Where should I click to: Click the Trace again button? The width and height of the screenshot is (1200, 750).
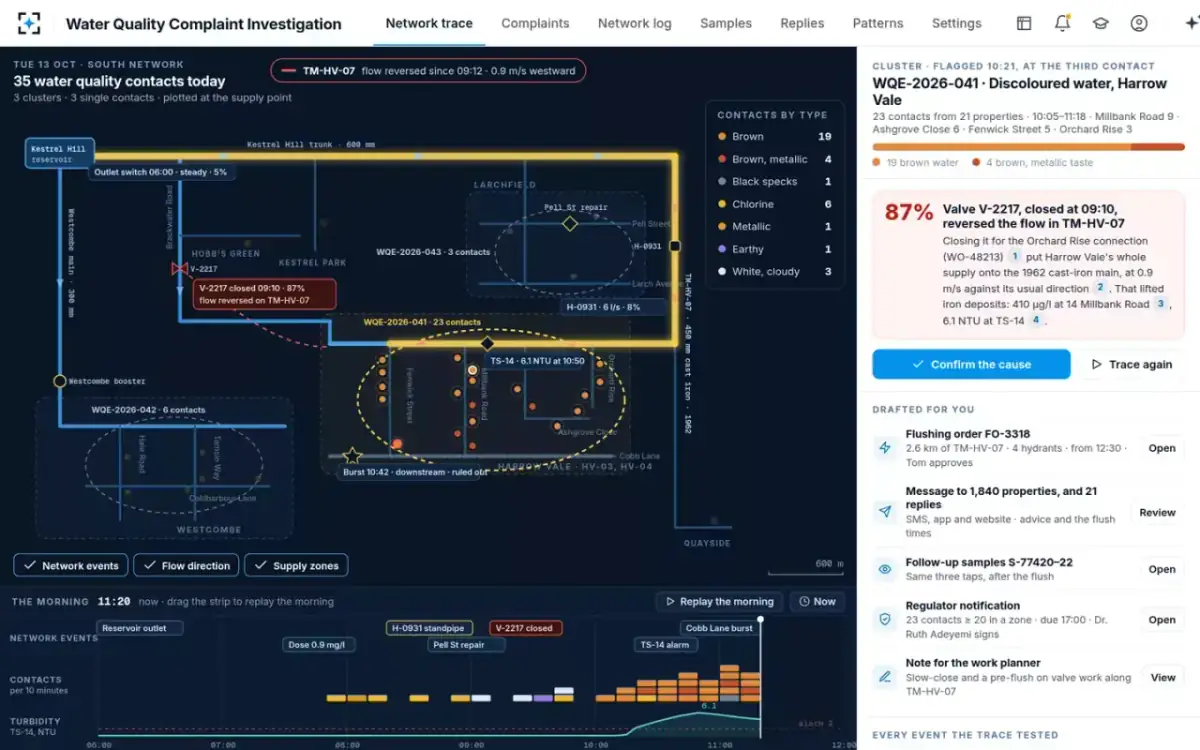(x=1131, y=364)
